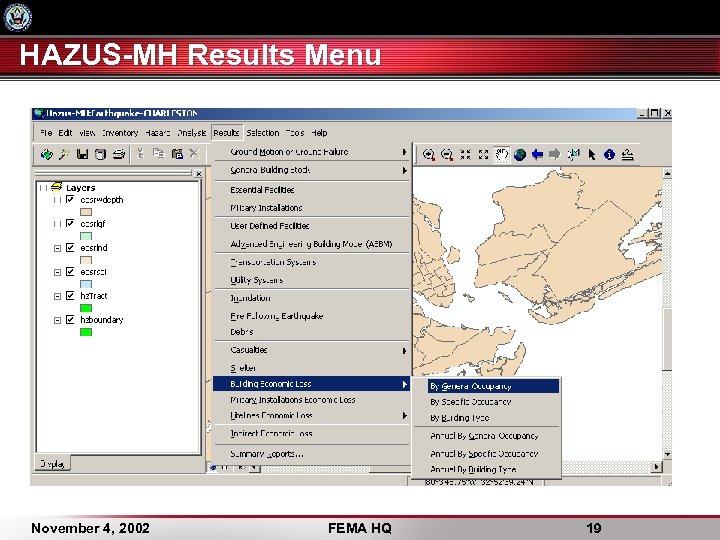Click the Fixed Zoom In arrows icon

coord(466,154)
